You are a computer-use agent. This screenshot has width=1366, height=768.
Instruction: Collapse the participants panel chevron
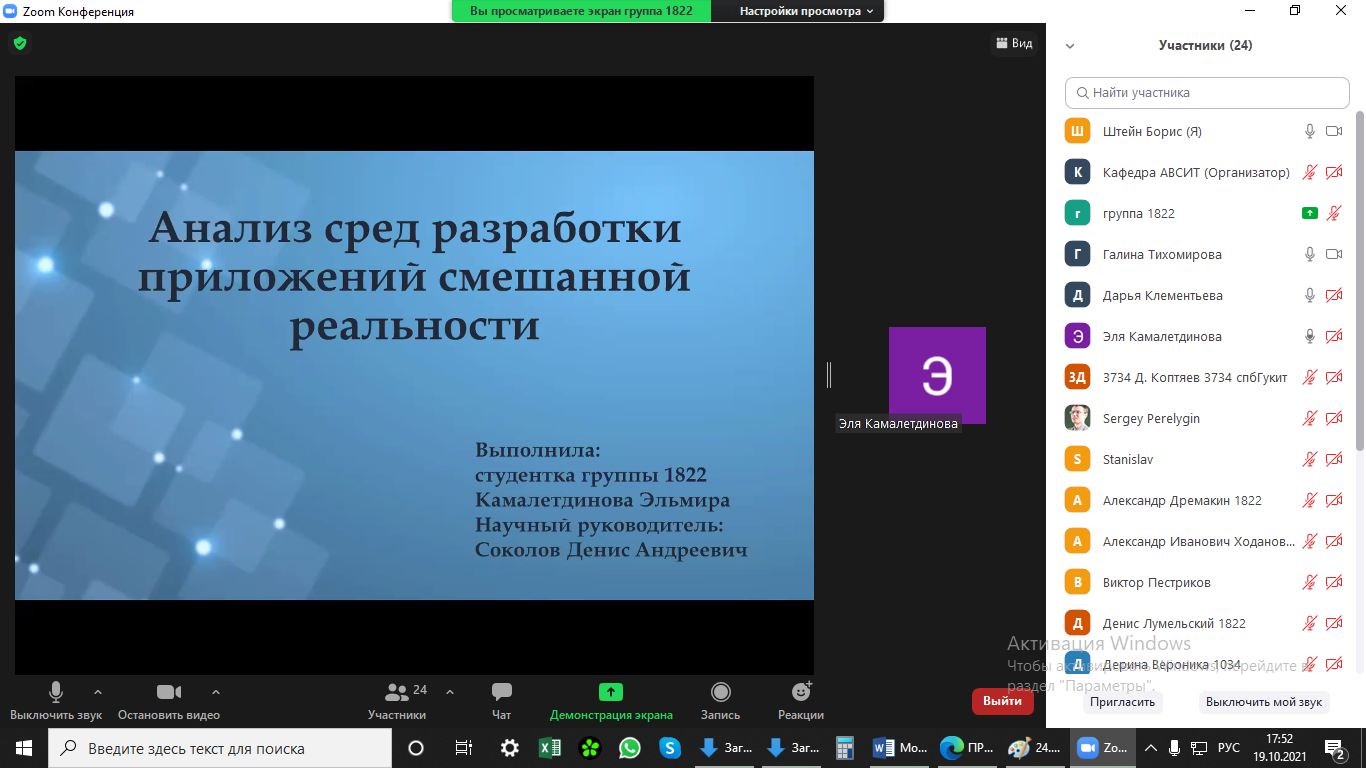(x=1070, y=46)
